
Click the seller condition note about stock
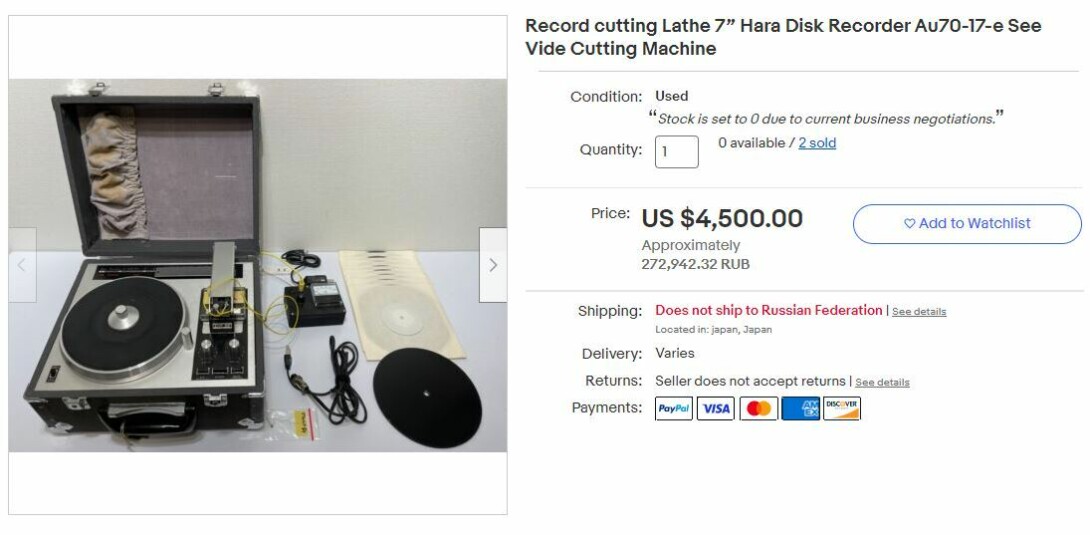pyautogui.click(x=826, y=118)
